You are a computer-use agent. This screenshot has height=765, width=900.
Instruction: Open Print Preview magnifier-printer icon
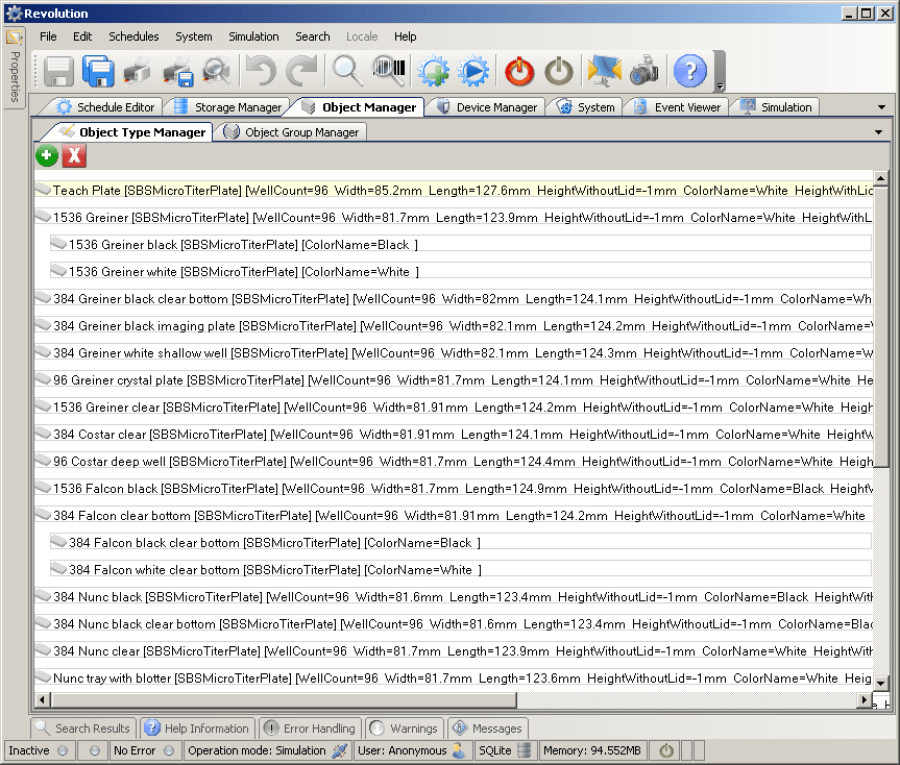coord(218,71)
